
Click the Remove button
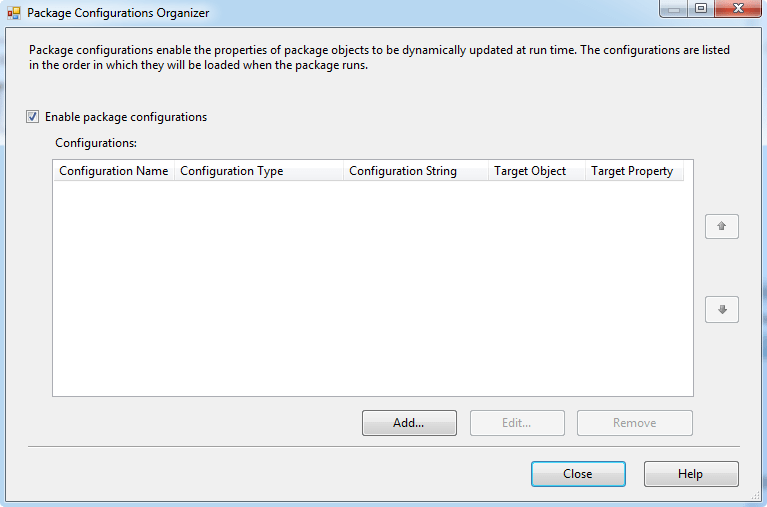tap(634, 423)
